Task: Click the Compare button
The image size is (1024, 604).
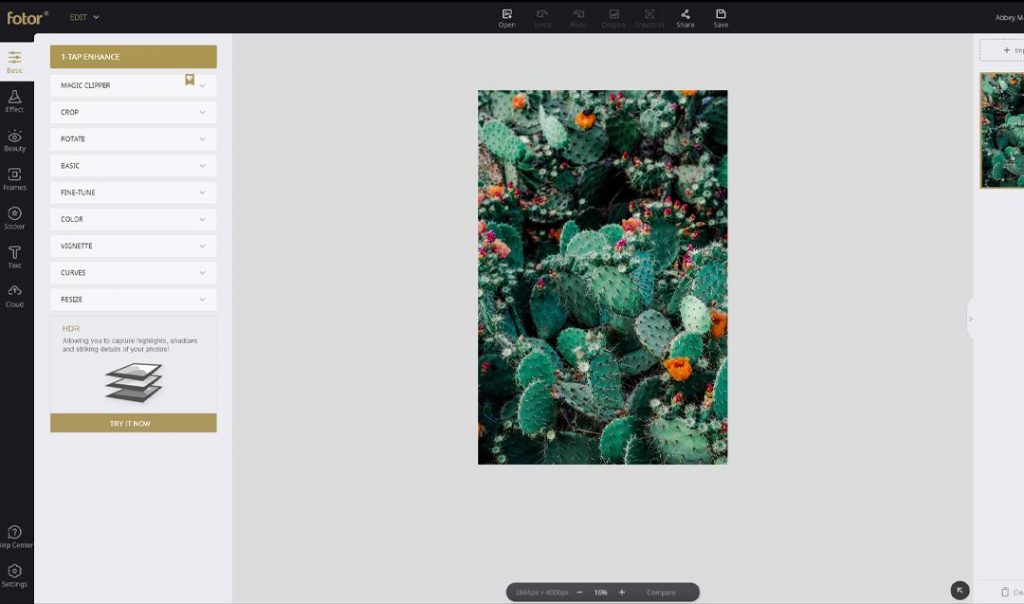Action: point(661,592)
